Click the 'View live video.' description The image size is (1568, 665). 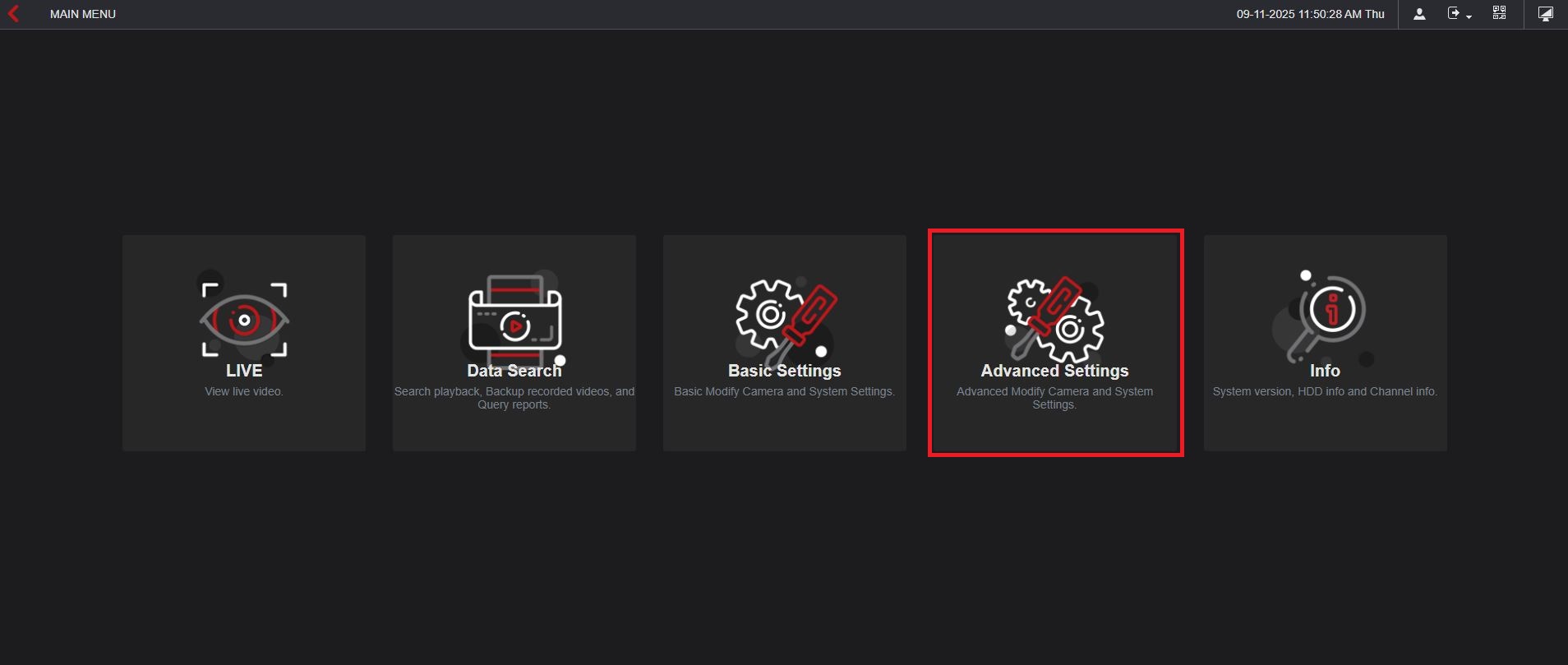pos(244,392)
